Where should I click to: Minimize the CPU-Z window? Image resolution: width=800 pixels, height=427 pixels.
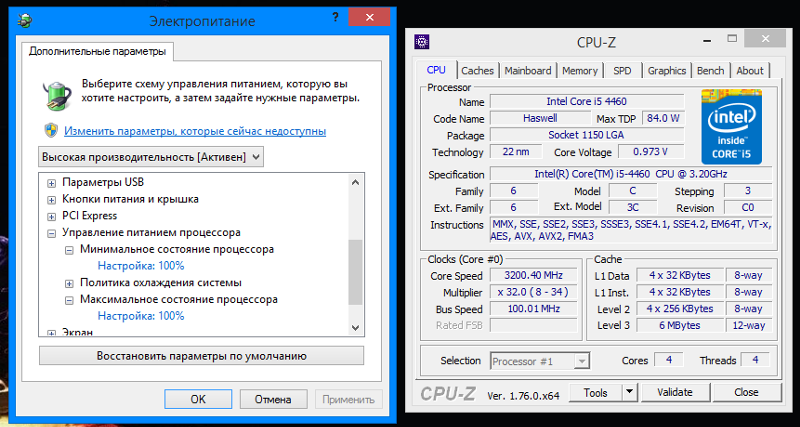(706, 39)
